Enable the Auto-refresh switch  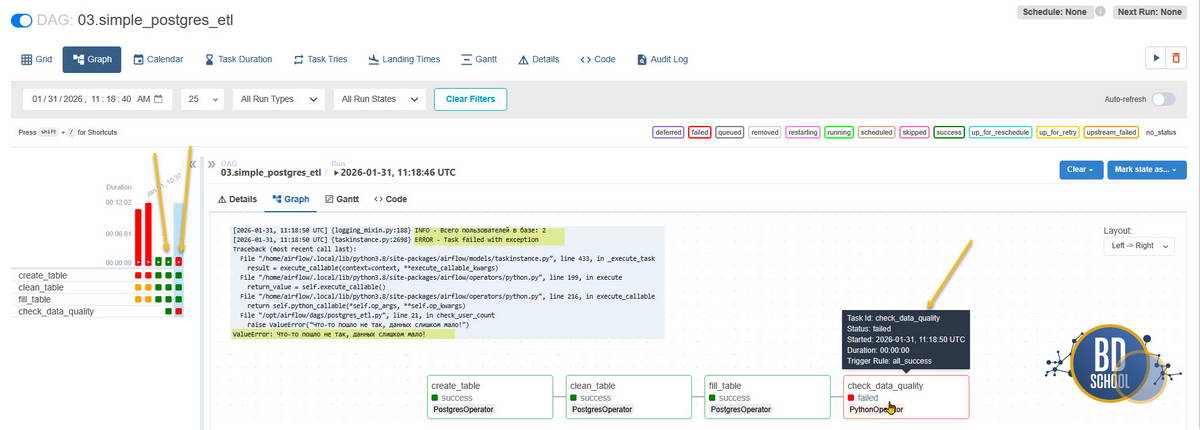pyautogui.click(x=1163, y=100)
